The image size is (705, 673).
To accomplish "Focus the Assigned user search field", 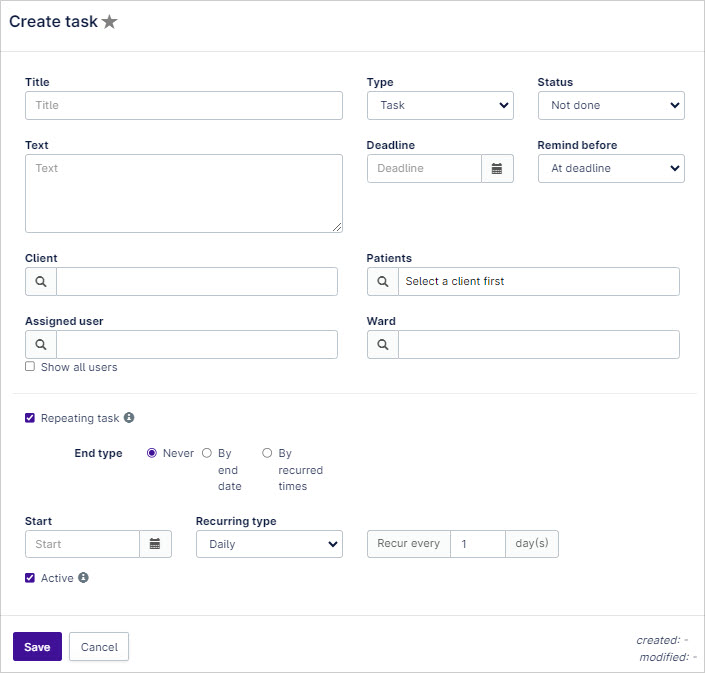I will (x=197, y=344).
